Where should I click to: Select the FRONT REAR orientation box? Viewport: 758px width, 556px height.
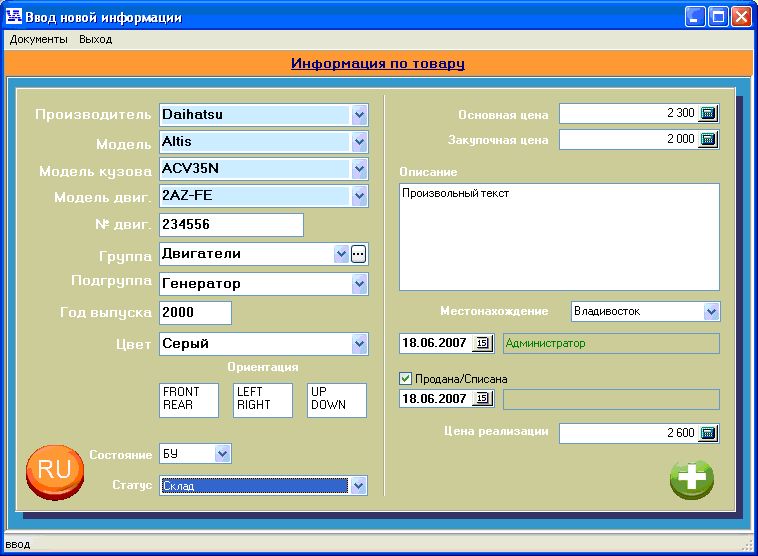[x=189, y=400]
